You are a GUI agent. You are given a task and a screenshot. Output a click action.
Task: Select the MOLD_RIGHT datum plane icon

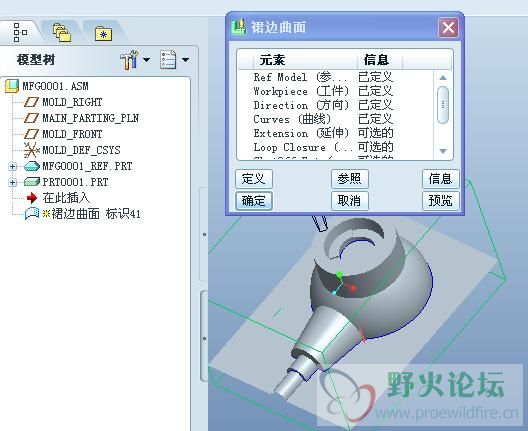tap(32, 102)
